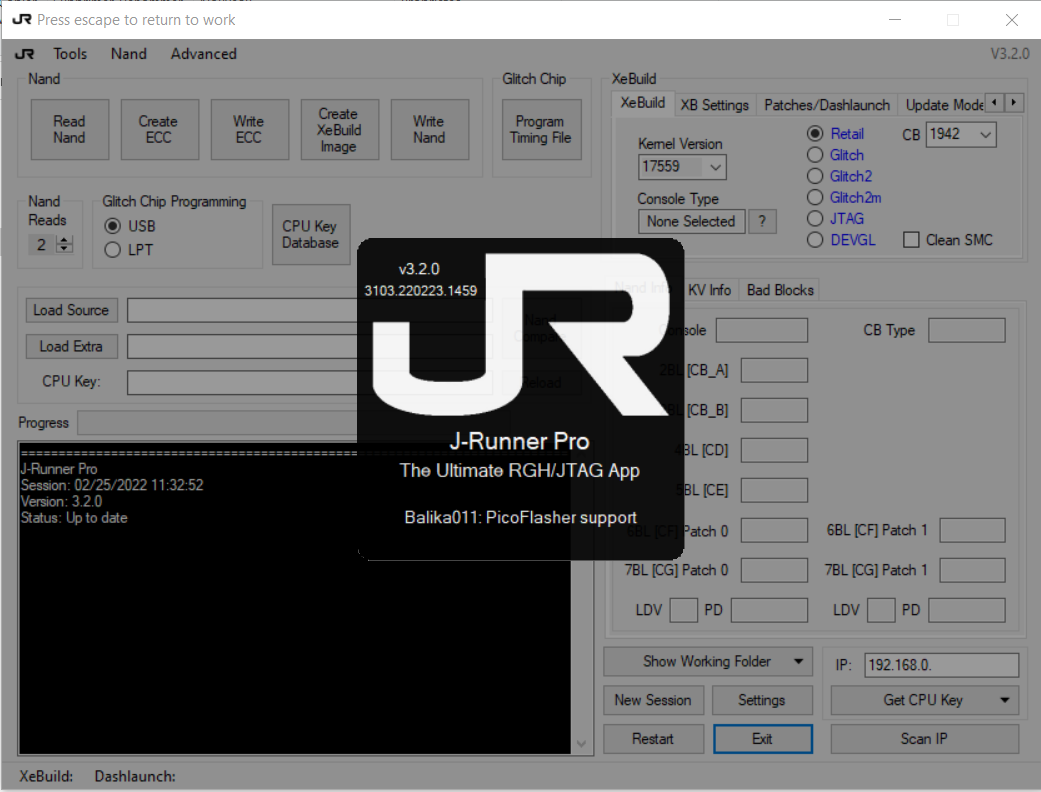Expand the Kernel Version dropdown

click(715, 167)
